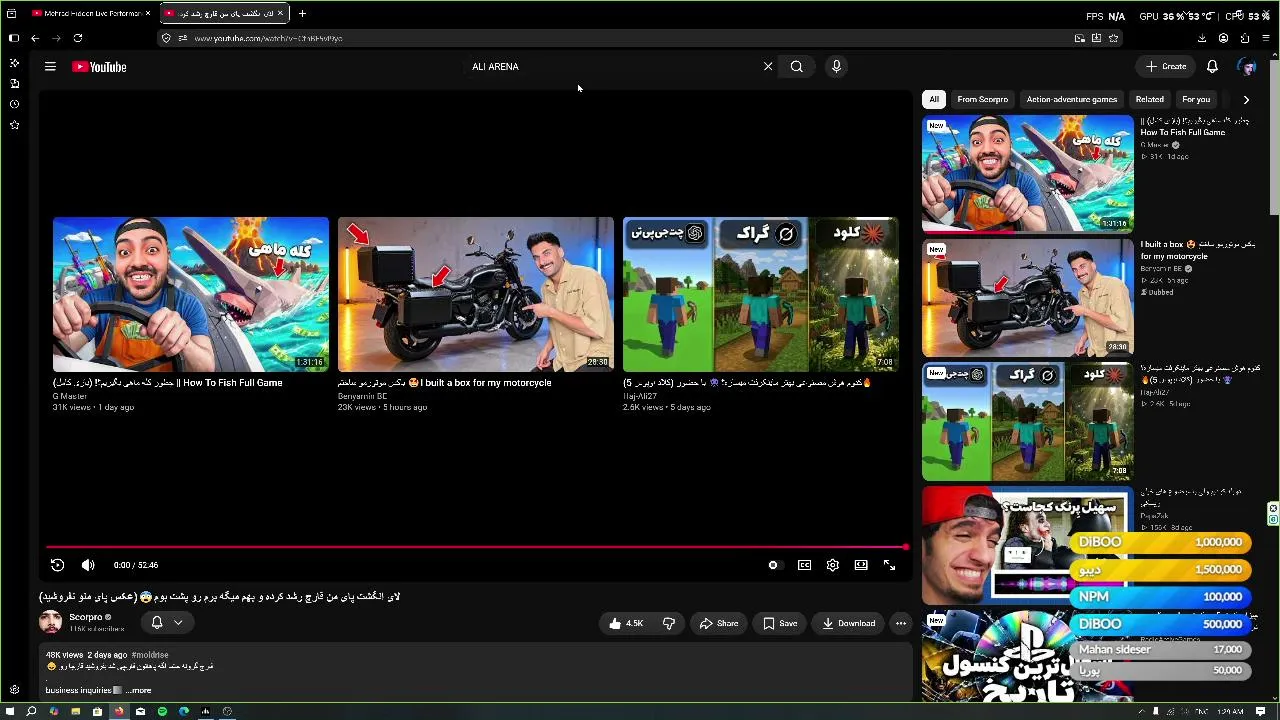The height and width of the screenshot is (720, 1280).
Task: Mute the video volume
Action: tap(88, 565)
